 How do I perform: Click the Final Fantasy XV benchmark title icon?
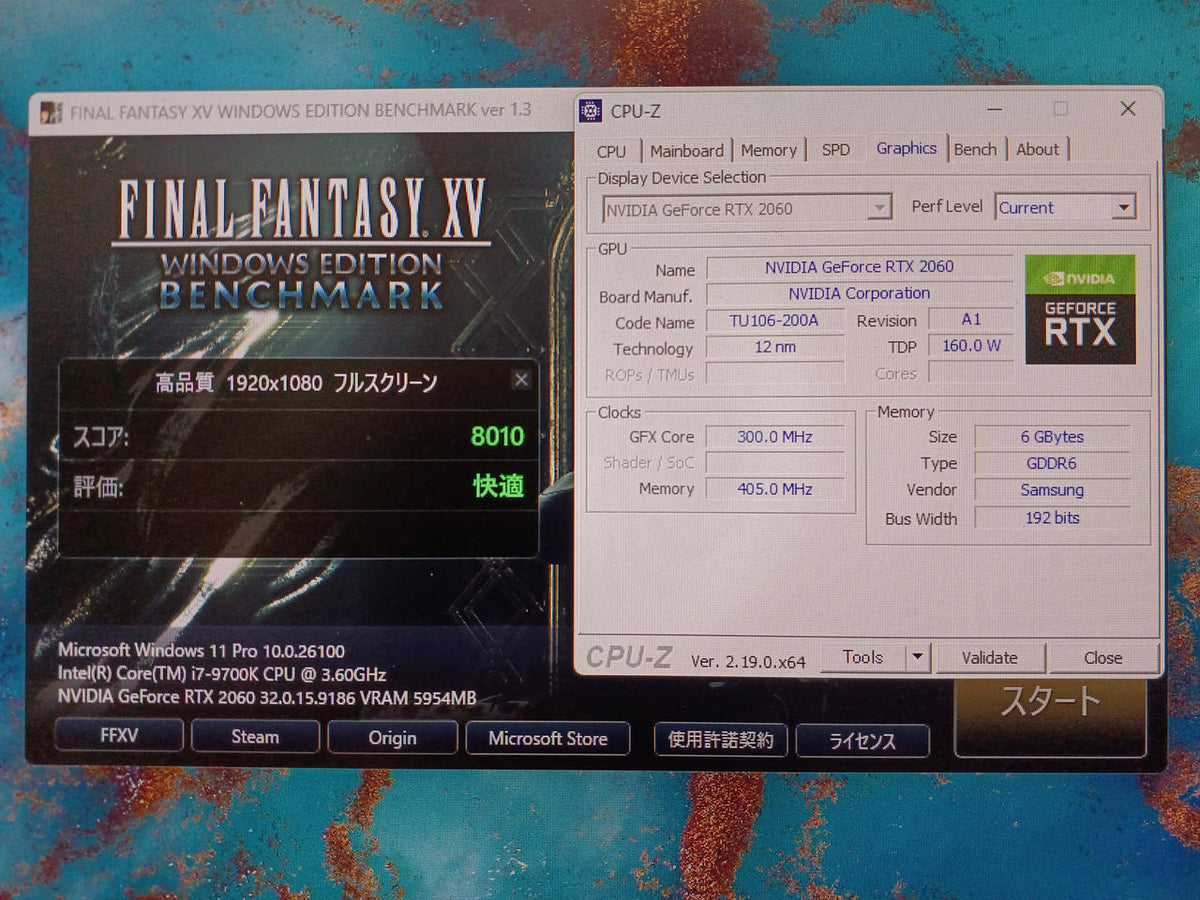pos(51,112)
